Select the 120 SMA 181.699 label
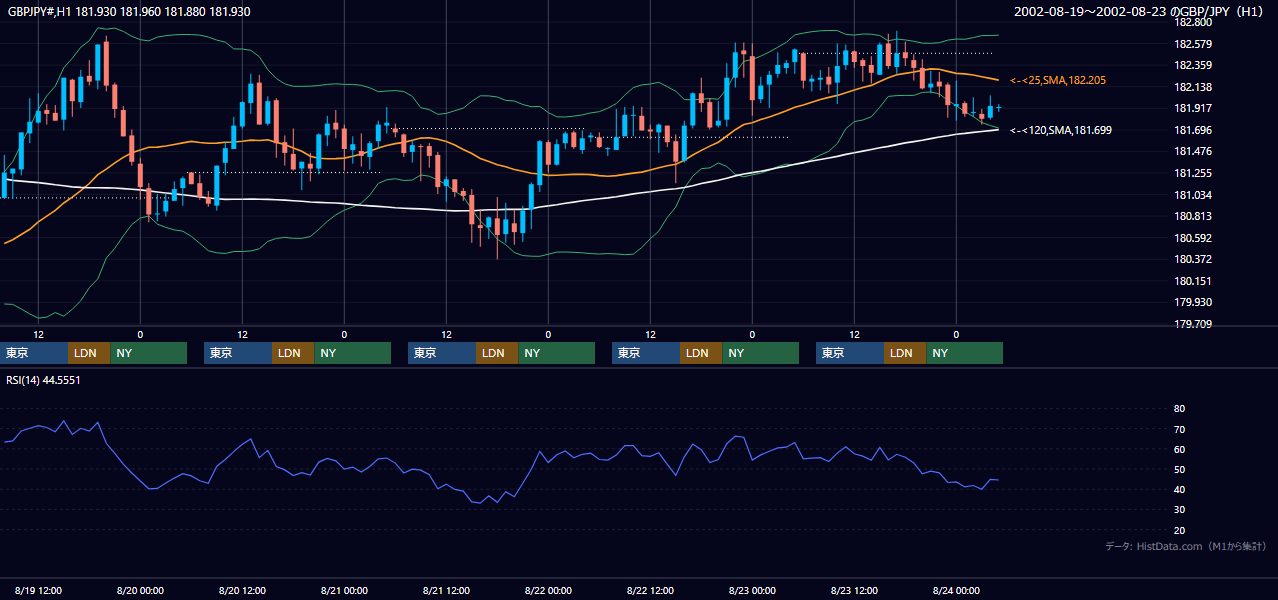This screenshot has width=1278, height=600. coord(1061,130)
